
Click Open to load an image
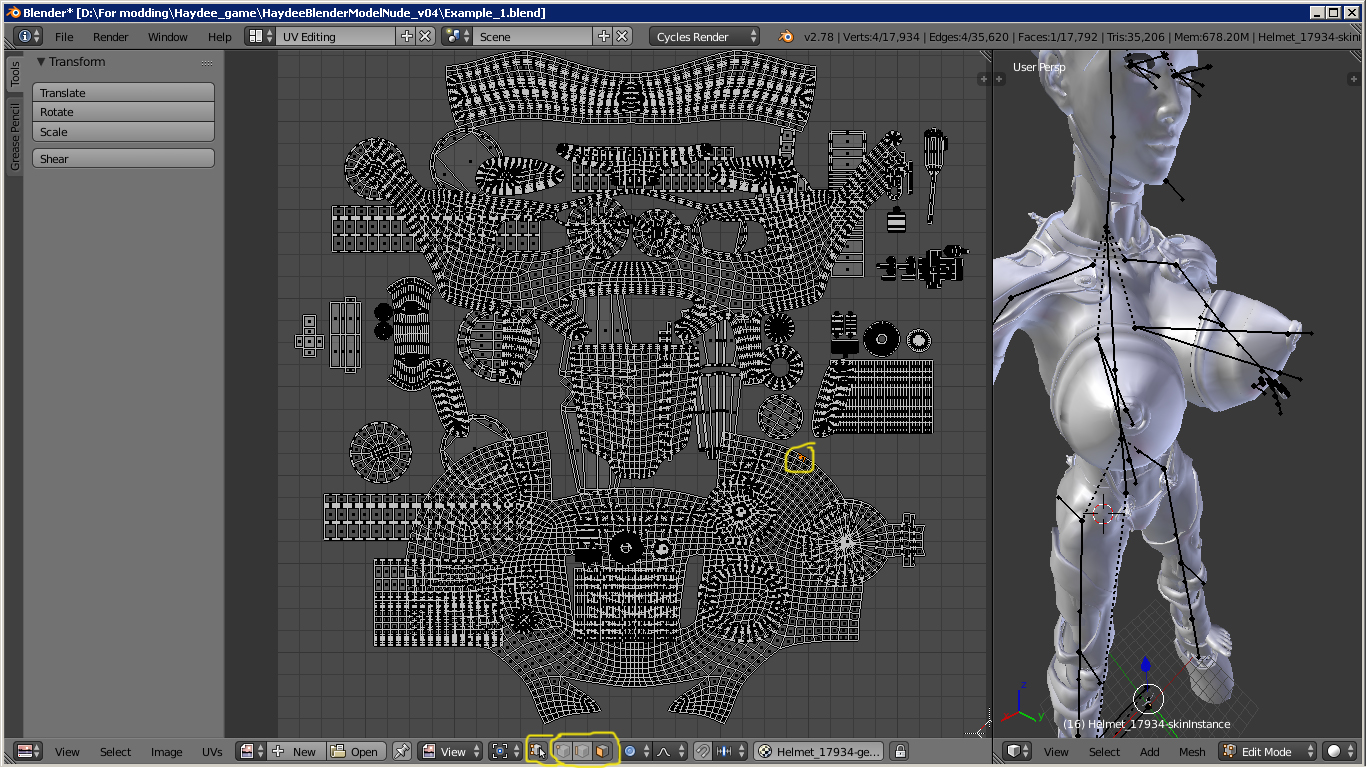point(355,751)
